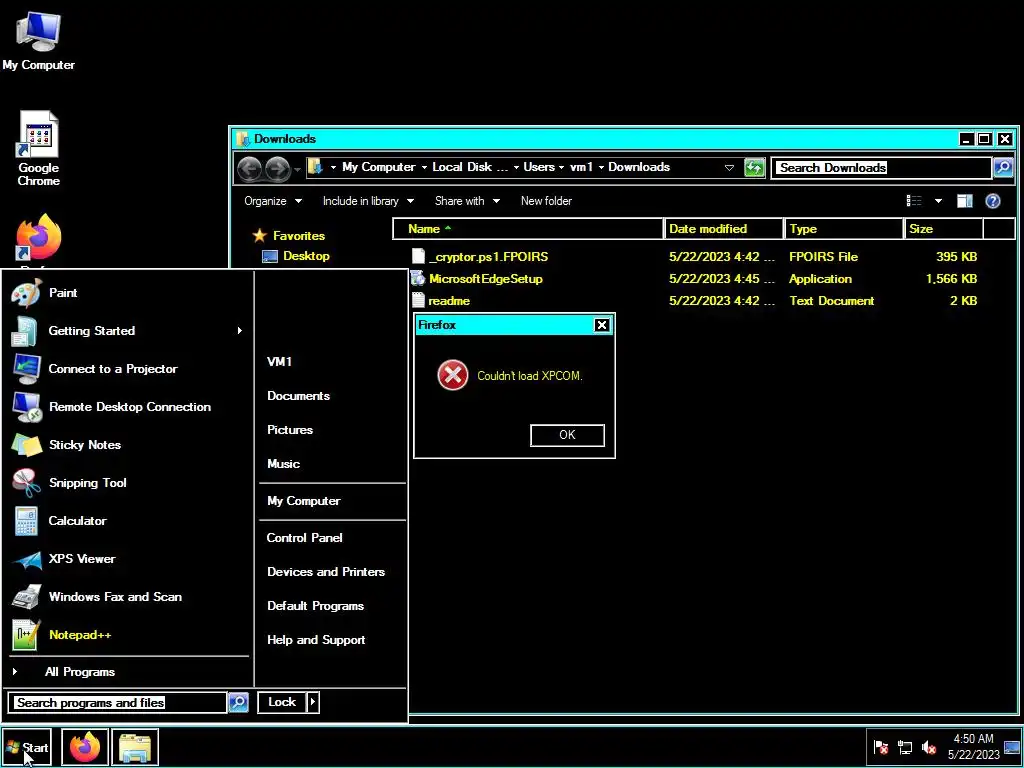Open shutdown options arrow beside Lock

tap(313, 702)
